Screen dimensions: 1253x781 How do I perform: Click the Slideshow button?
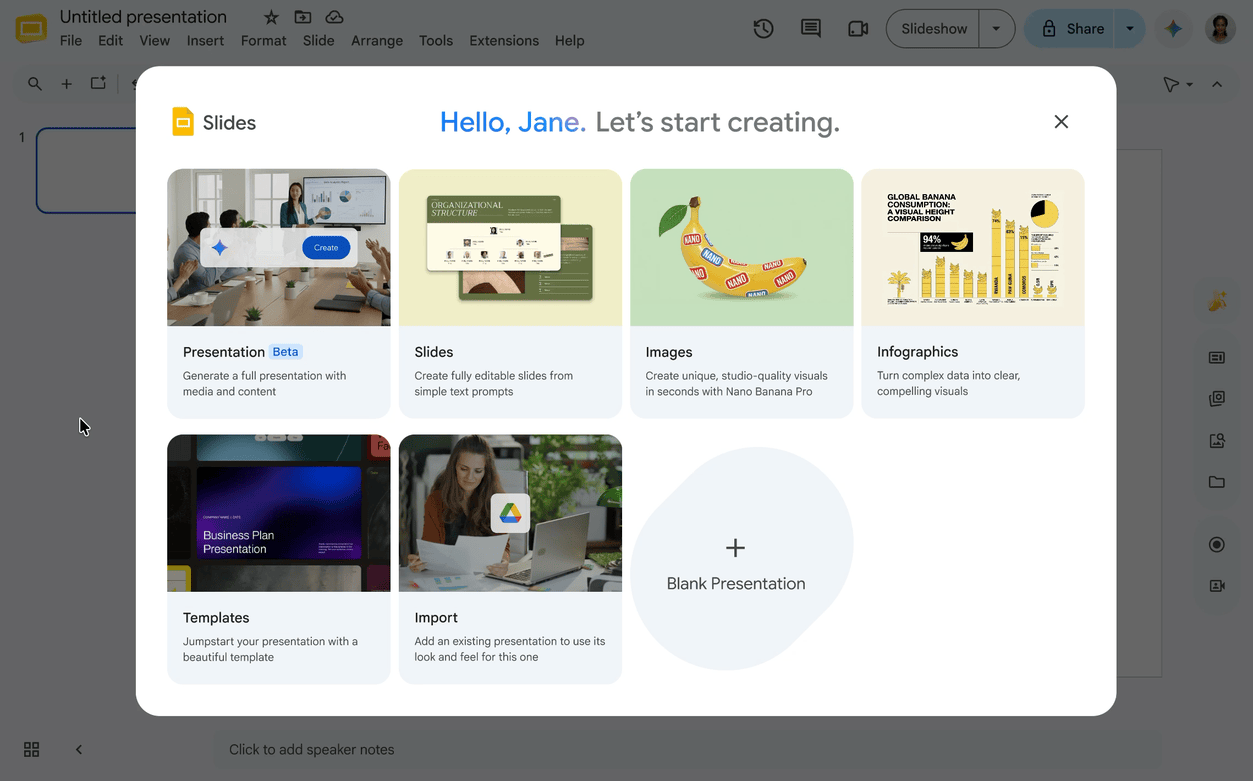(x=933, y=29)
